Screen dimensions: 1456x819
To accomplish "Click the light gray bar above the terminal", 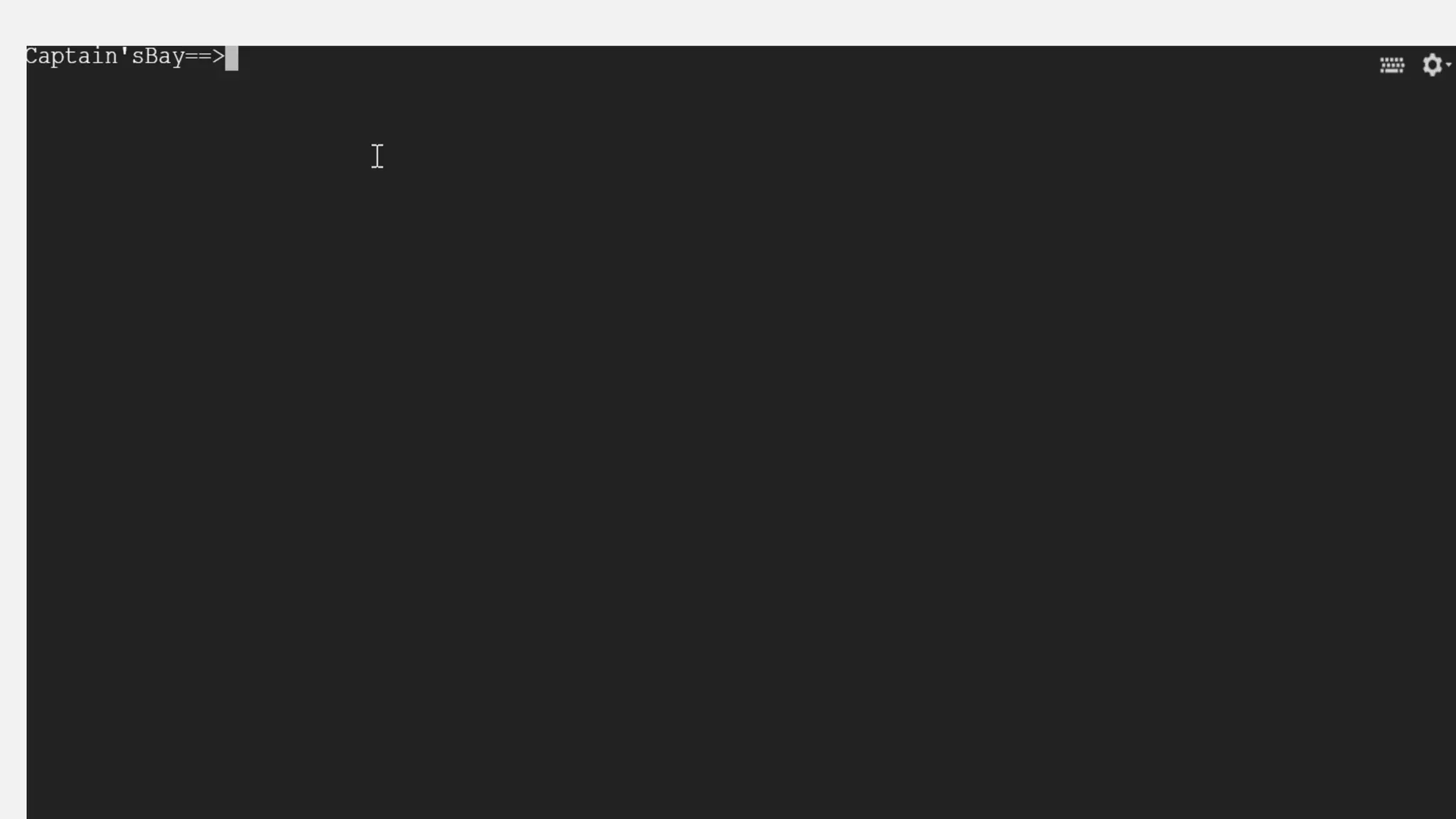I will pyautogui.click(x=728, y=23).
